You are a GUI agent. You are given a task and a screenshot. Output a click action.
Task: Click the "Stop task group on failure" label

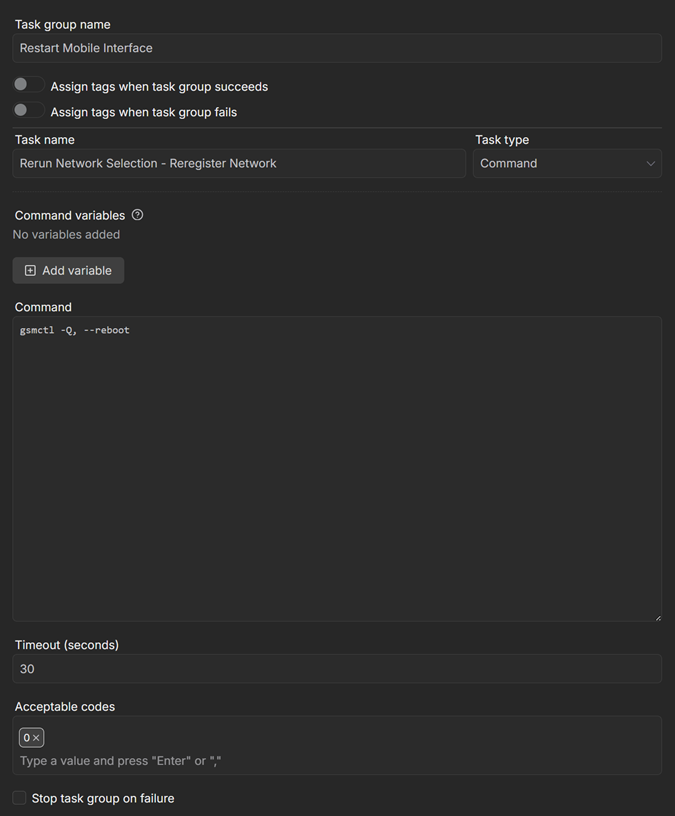click(103, 798)
